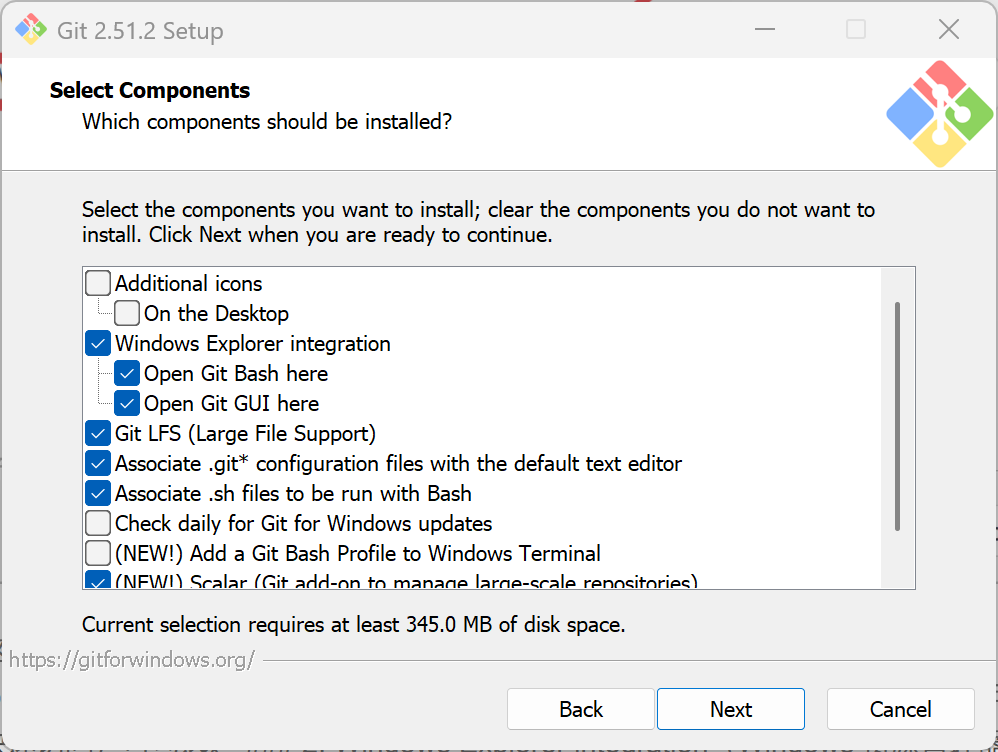Cancel the Git setup
998x752 pixels.
901,709
